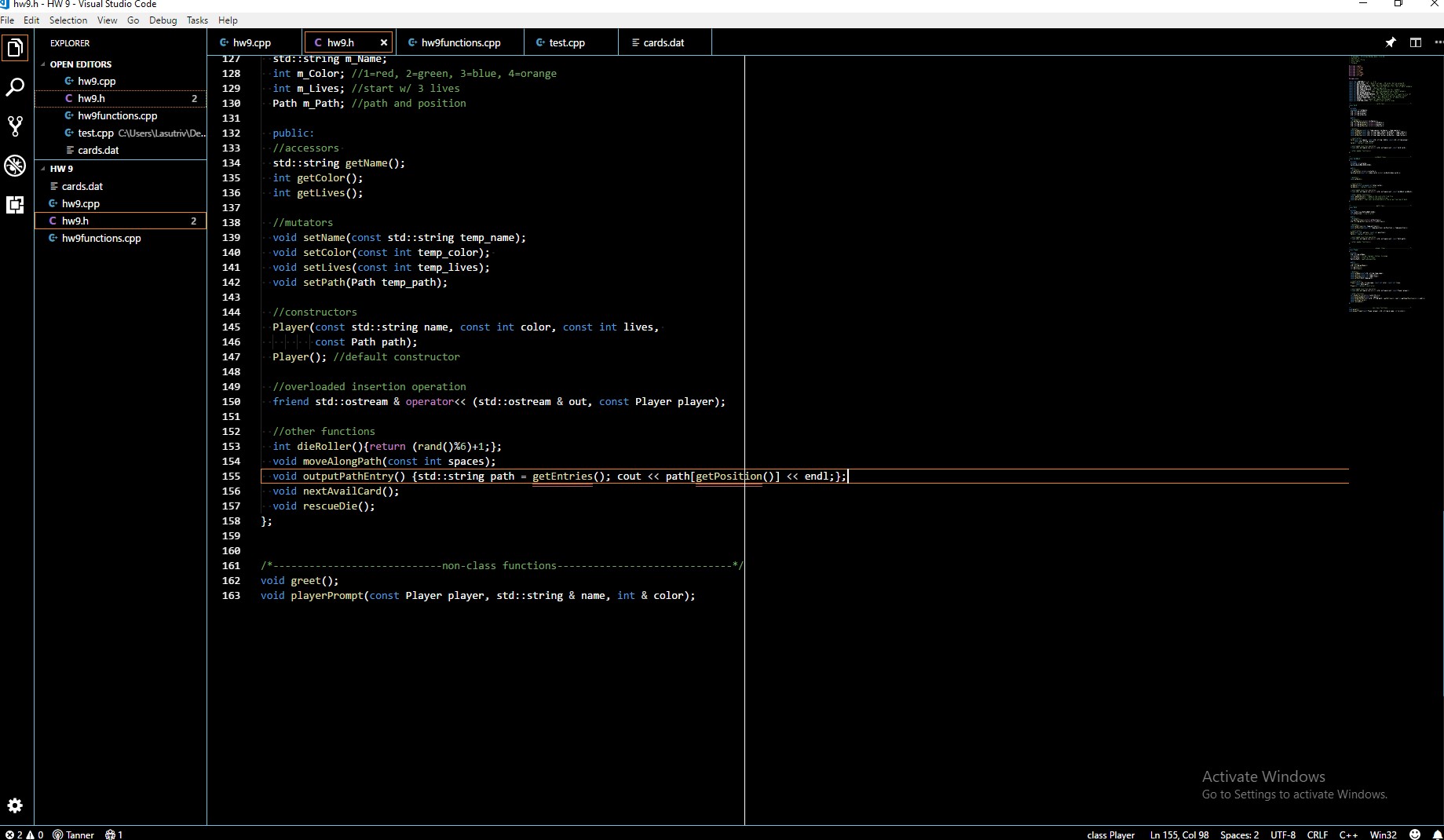Open the Search view
The height and width of the screenshot is (840, 1444).
16,87
